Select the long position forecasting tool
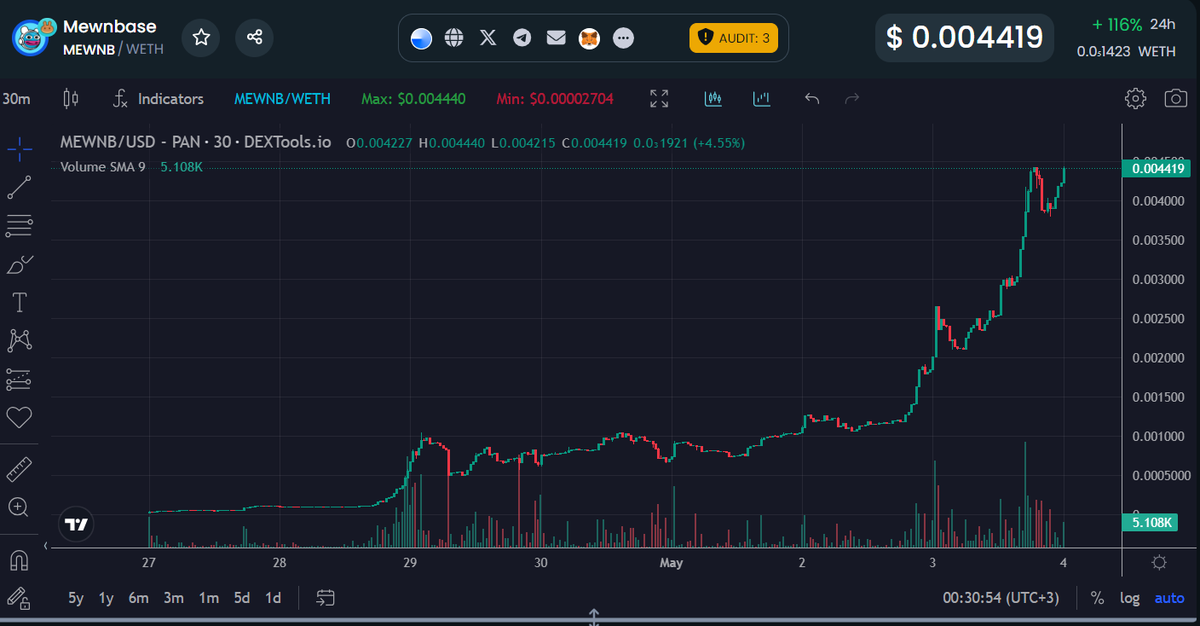The image size is (1200, 626). pos(19,379)
